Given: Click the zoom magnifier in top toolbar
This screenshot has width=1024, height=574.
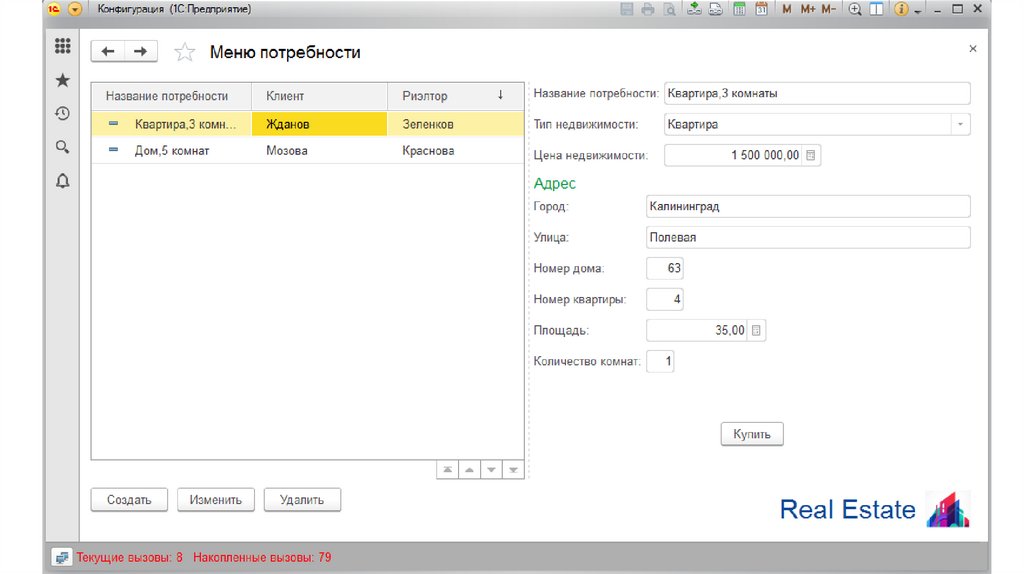Looking at the screenshot, I should 855,9.
